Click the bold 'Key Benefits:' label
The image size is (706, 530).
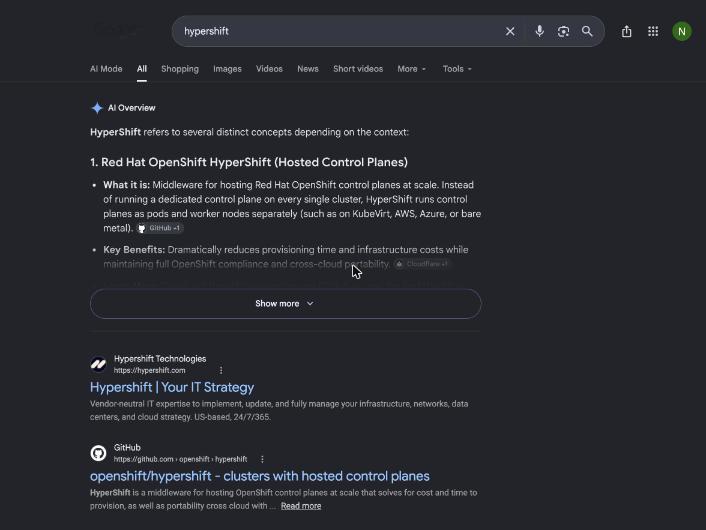coord(134,250)
